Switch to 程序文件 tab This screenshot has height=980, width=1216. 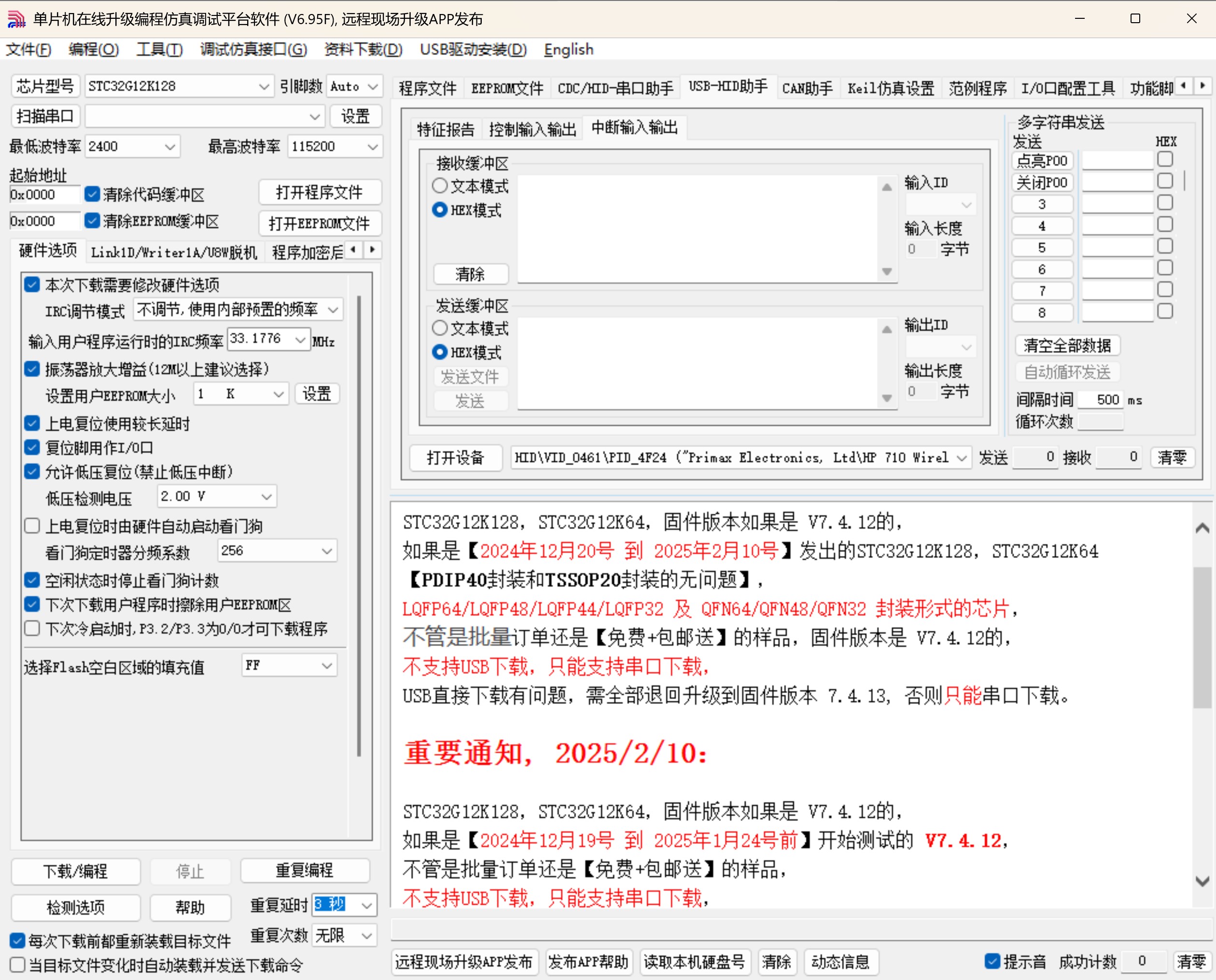pyautogui.click(x=427, y=88)
